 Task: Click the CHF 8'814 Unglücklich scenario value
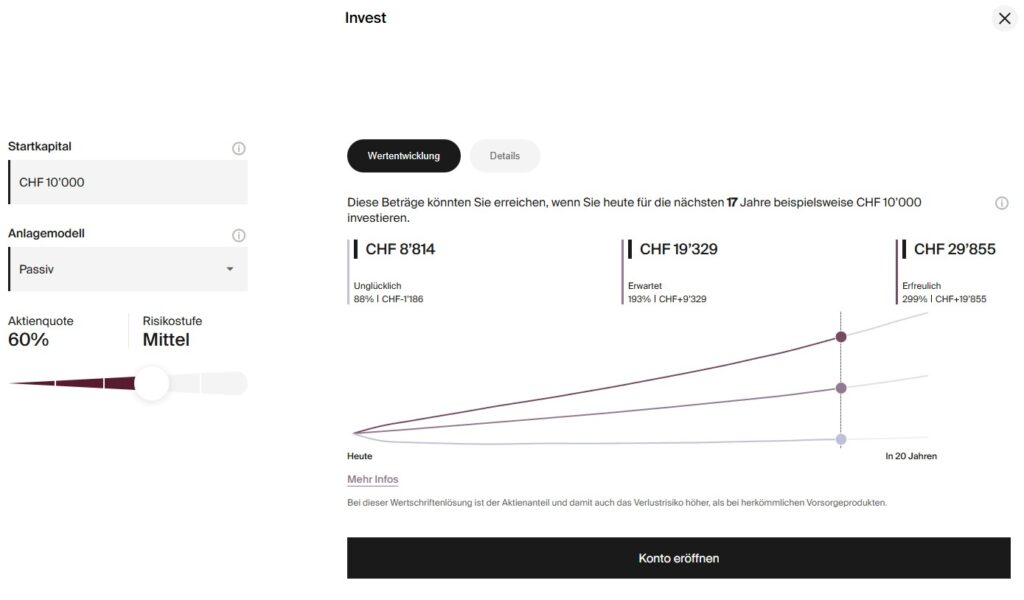click(x=400, y=249)
